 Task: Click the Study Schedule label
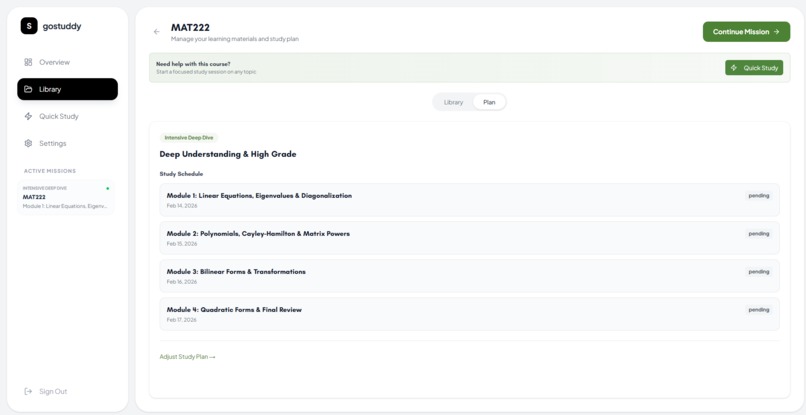coord(181,174)
